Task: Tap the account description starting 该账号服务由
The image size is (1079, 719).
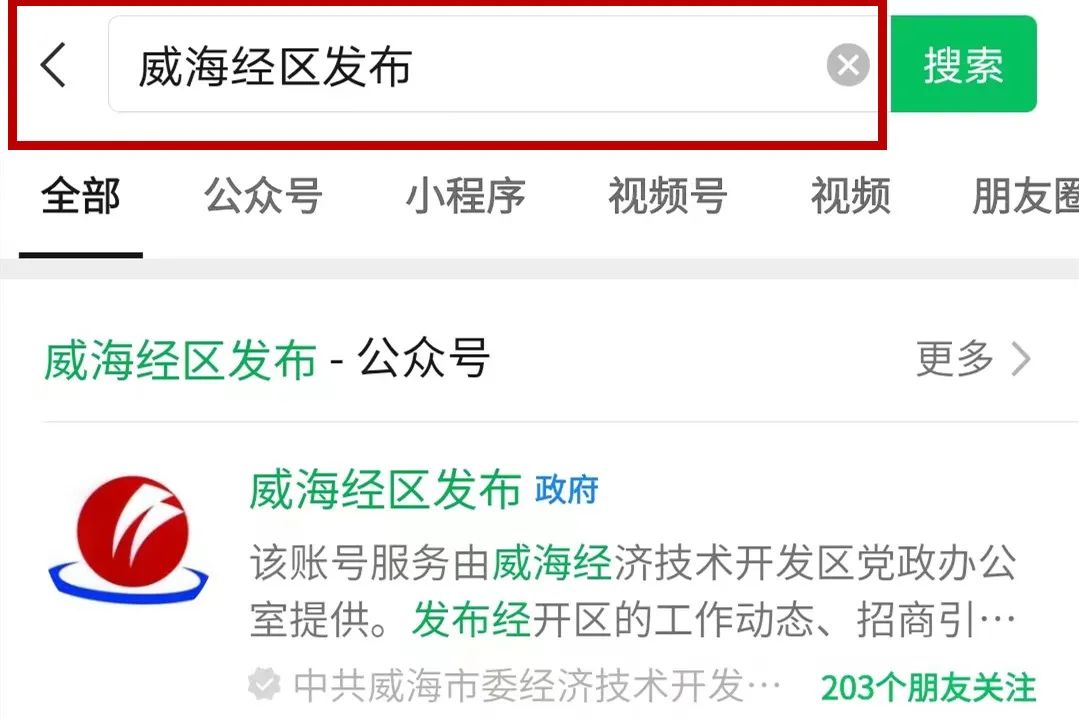Action: coord(633,591)
